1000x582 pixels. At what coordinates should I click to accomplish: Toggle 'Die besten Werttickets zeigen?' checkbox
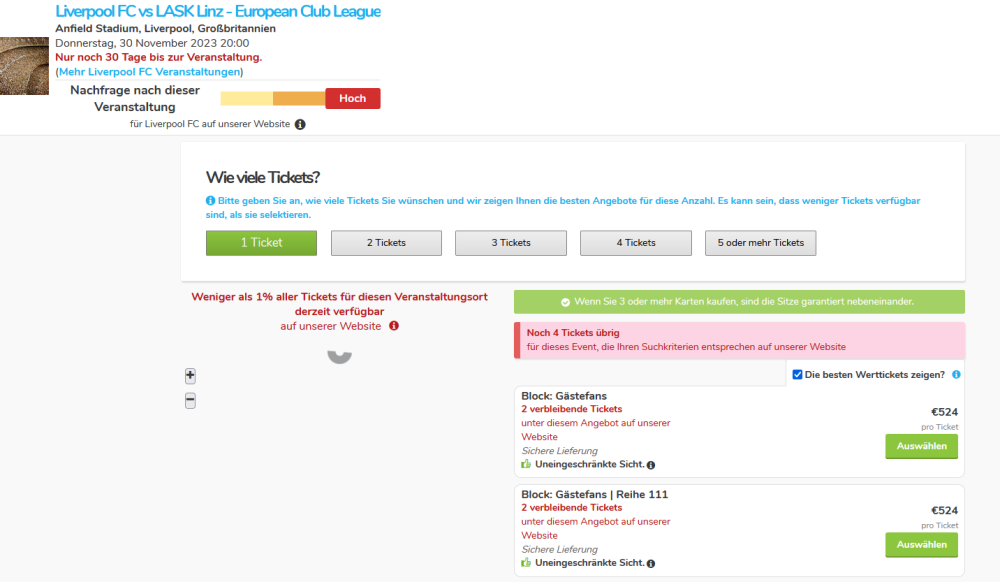[x=797, y=375]
